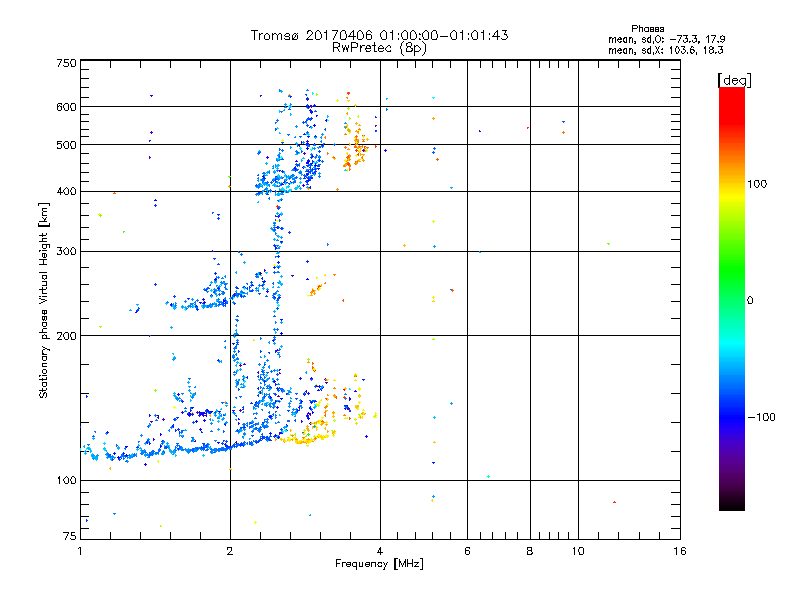
Task: Click the 'Phases' header text
Action: click(x=647, y=29)
